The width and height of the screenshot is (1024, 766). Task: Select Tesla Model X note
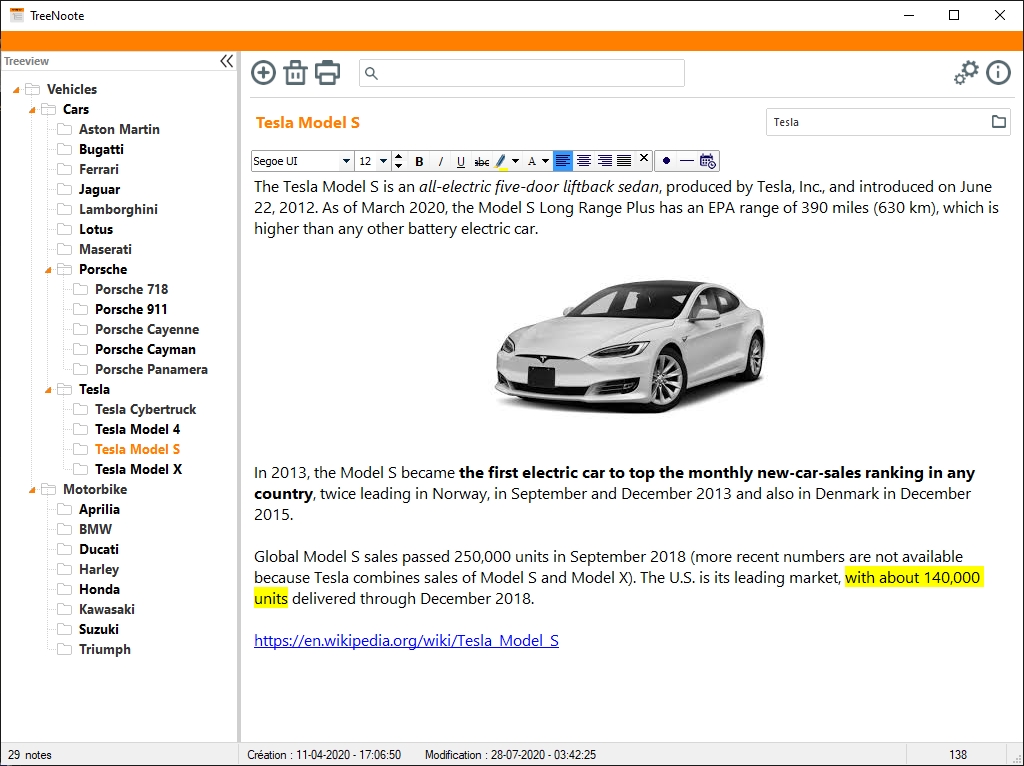pyautogui.click(x=138, y=470)
